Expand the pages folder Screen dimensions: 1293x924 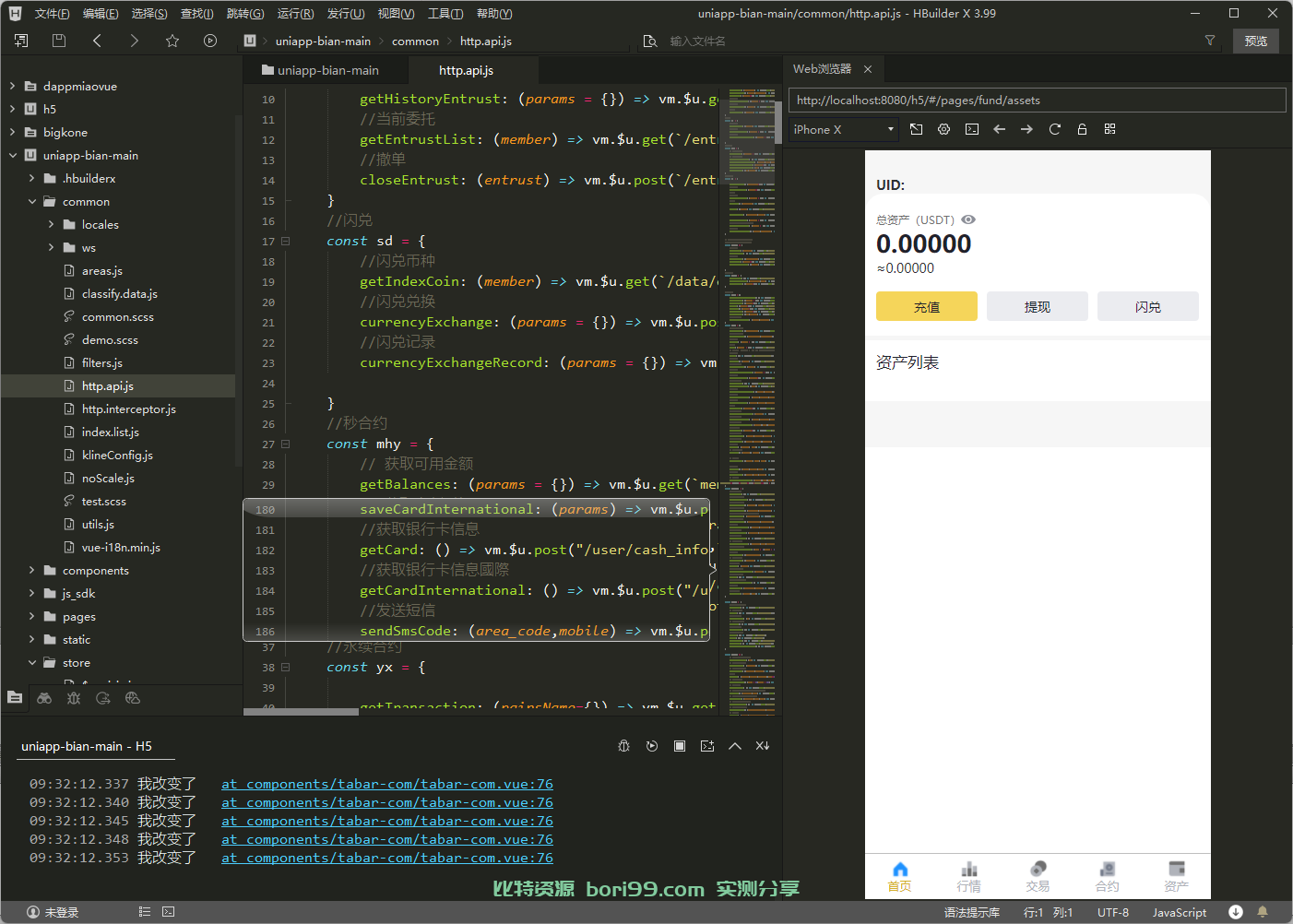click(x=31, y=616)
